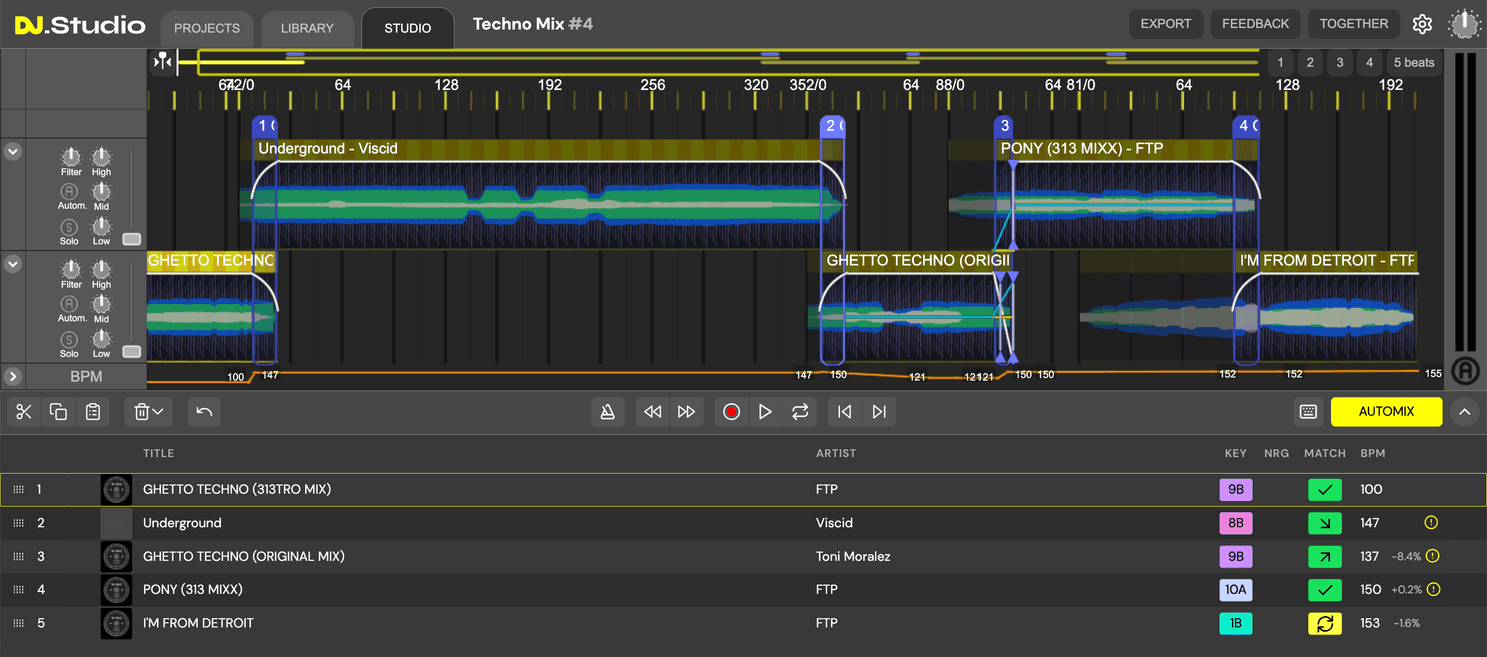Collapse the playlist panel with chevron up
This screenshot has height=657, width=1487.
click(1464, 412)
